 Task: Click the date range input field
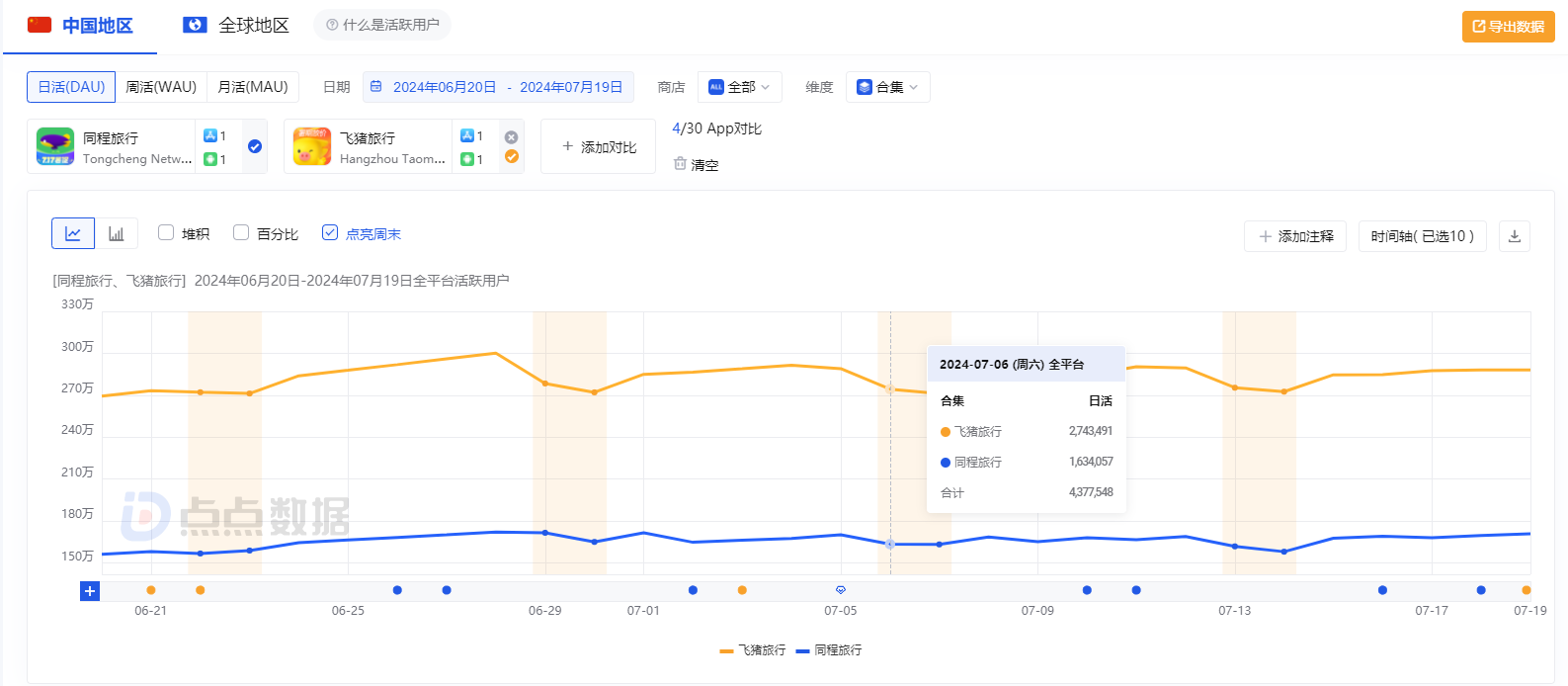click(498, 87)
